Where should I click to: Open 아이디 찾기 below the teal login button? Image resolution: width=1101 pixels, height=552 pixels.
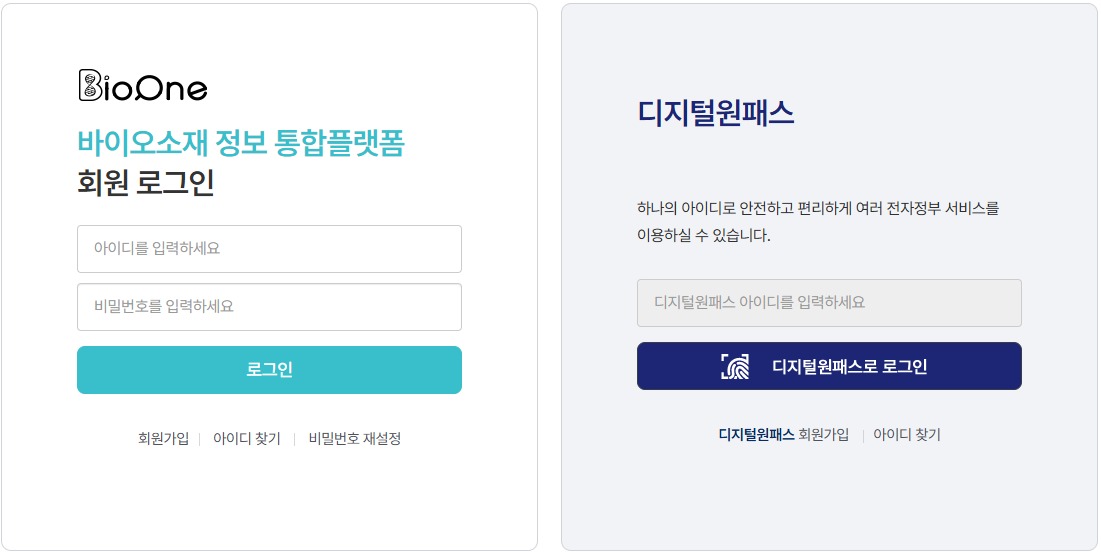pyautogui.click(x=247, y=439)
